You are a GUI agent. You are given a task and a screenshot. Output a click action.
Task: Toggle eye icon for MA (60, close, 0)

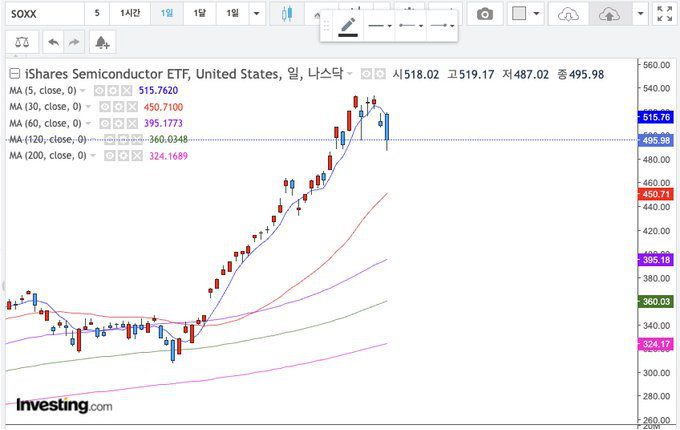105,123
